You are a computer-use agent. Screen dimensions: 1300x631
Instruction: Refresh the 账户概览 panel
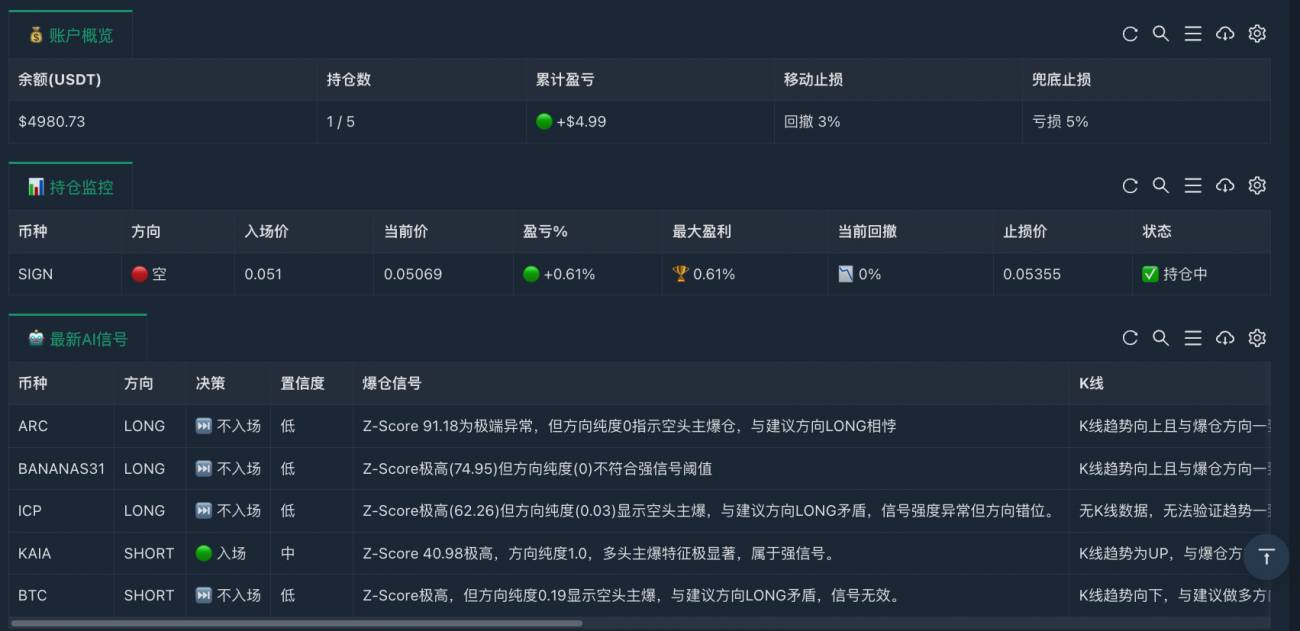tap(1130, 34)
